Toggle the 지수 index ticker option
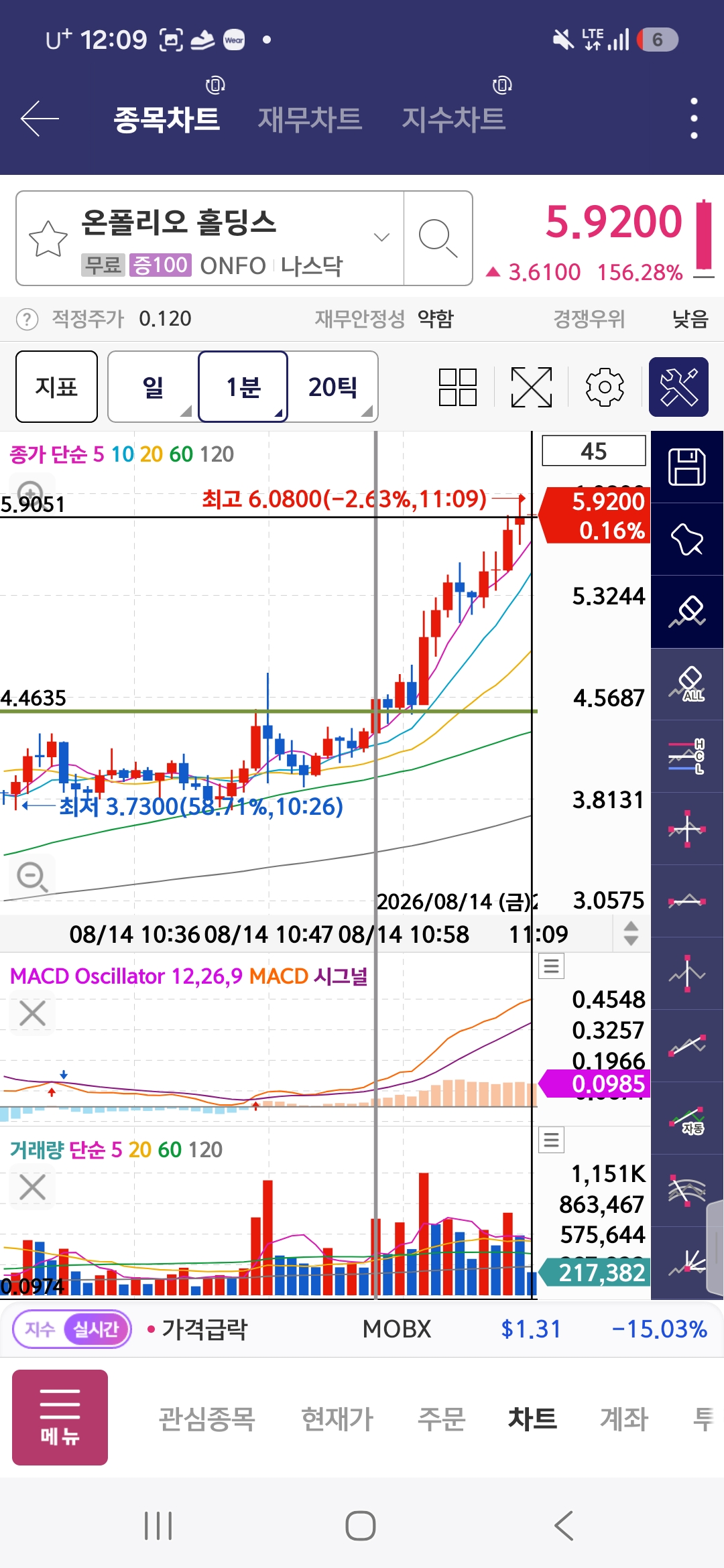The height and width of the screenshot is (1568, 724). 40,1329
